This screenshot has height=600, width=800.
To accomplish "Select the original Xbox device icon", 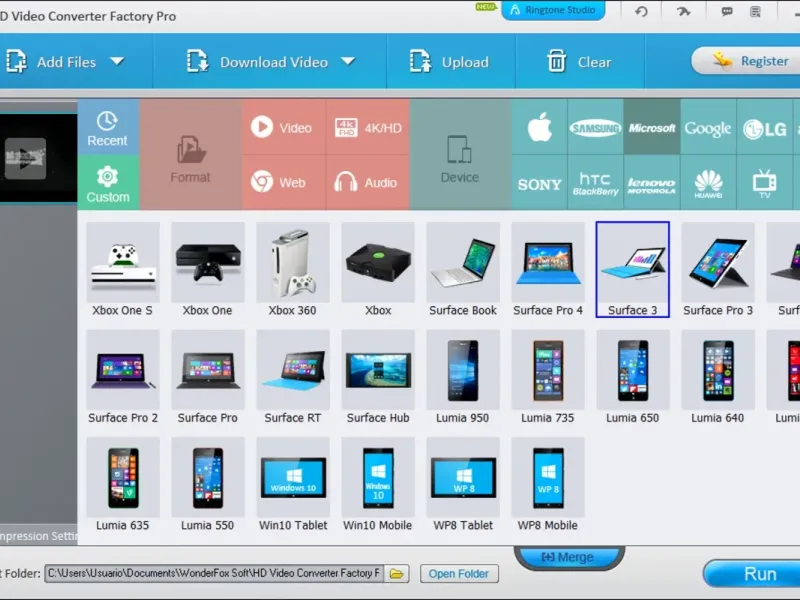I will coord(378,269).
